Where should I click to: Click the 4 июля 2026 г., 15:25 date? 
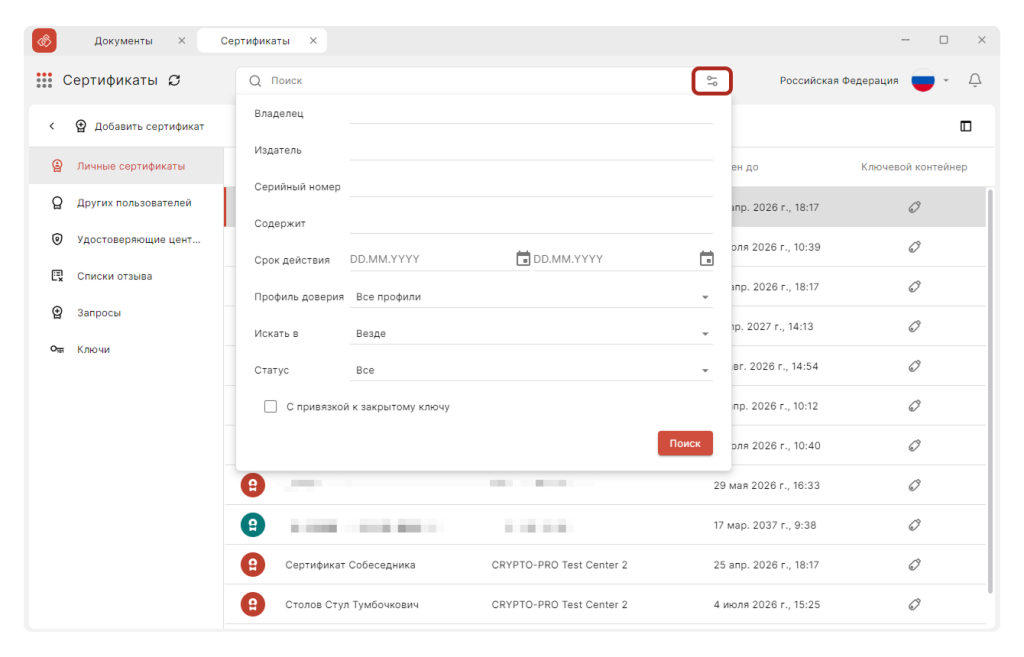pyautogui.click(x=767, y=605)
